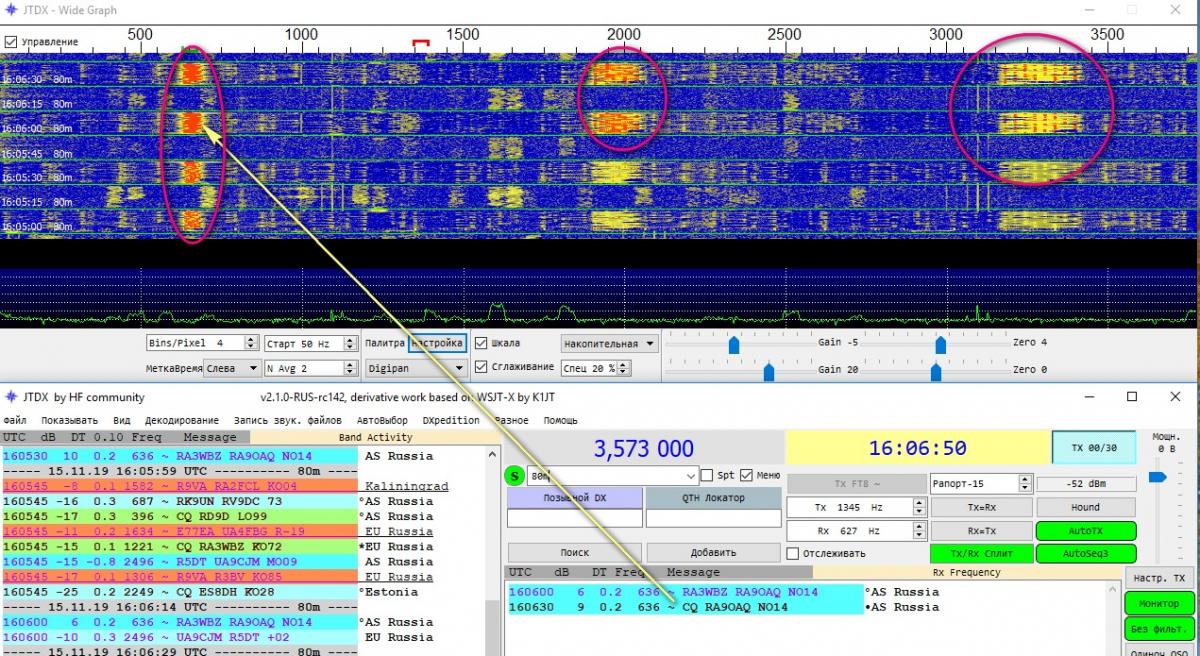1200x656 pixels.
Task: Expand the Накопительная mode dropdown
Action: 609,343
